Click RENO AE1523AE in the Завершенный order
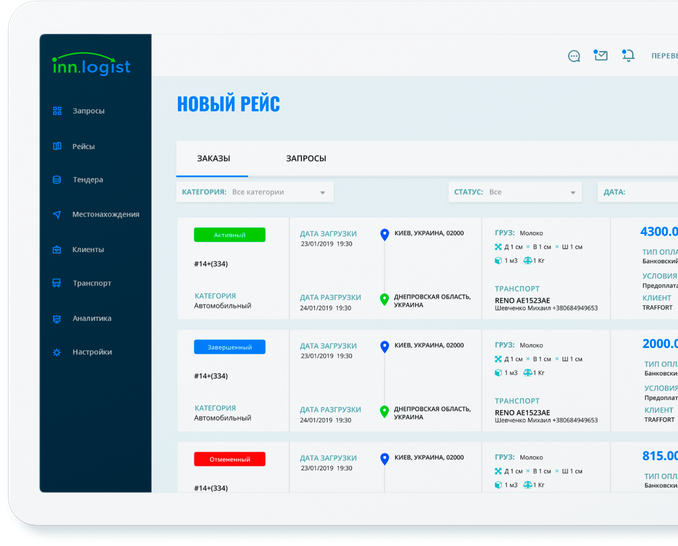Screen dimensions: 678x546 522,413
